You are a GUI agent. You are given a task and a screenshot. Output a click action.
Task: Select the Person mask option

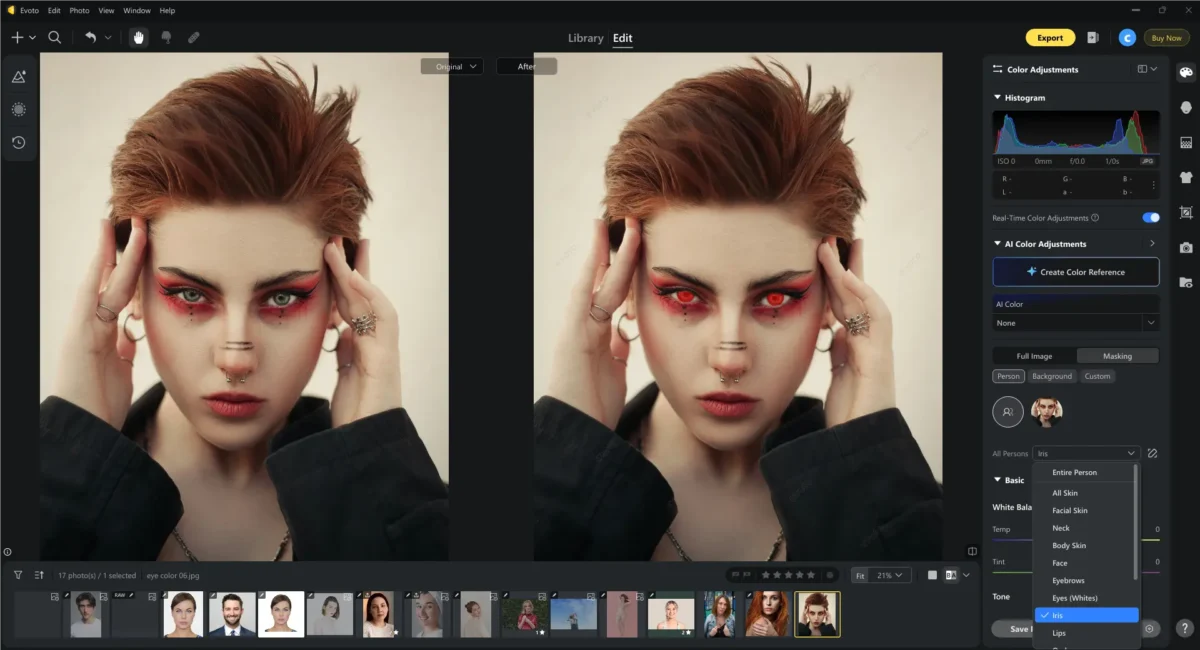(x=1008, y=376)
